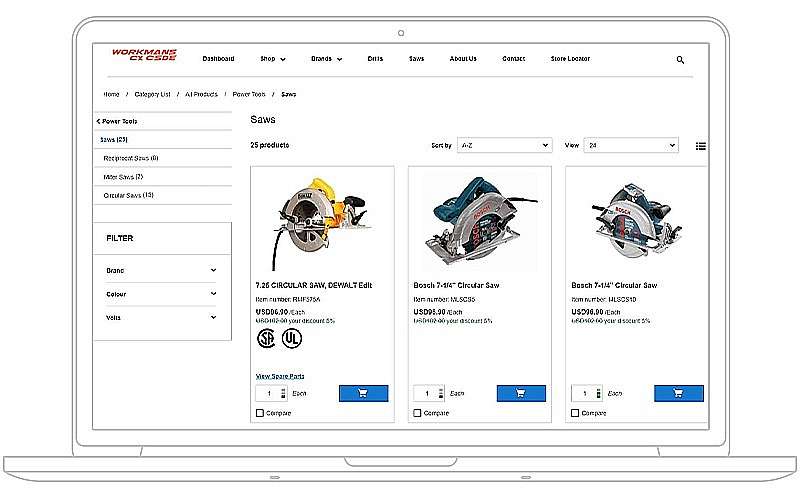
Task: Open Contact page
Action: coord(513,59)
